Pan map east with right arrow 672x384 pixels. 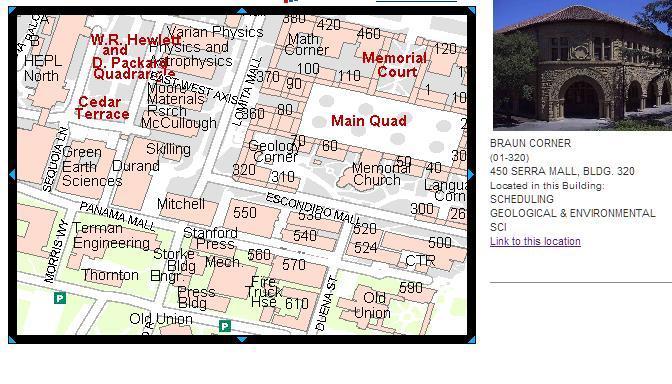471,174
